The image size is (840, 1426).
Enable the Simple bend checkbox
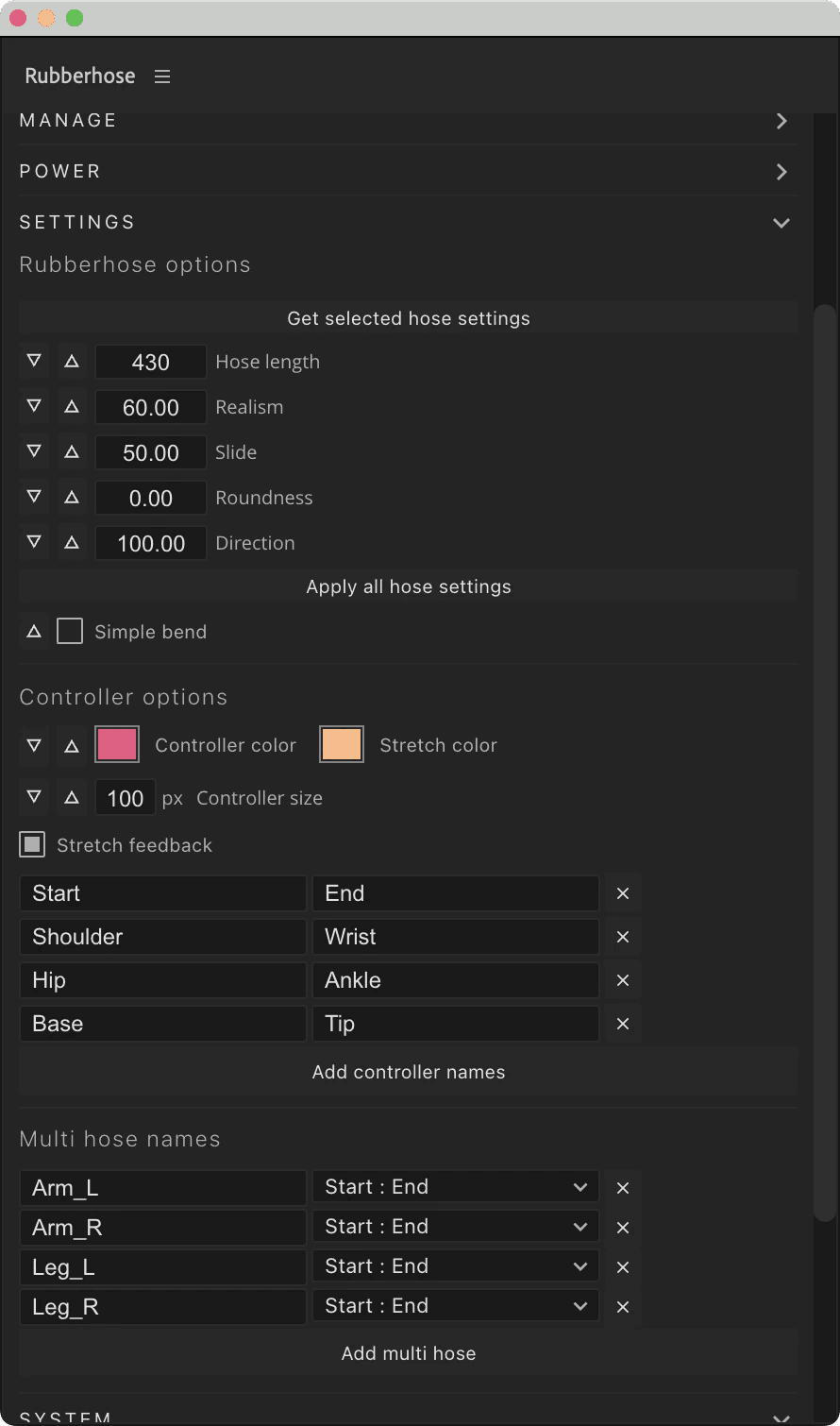click(x=70, y=632)
